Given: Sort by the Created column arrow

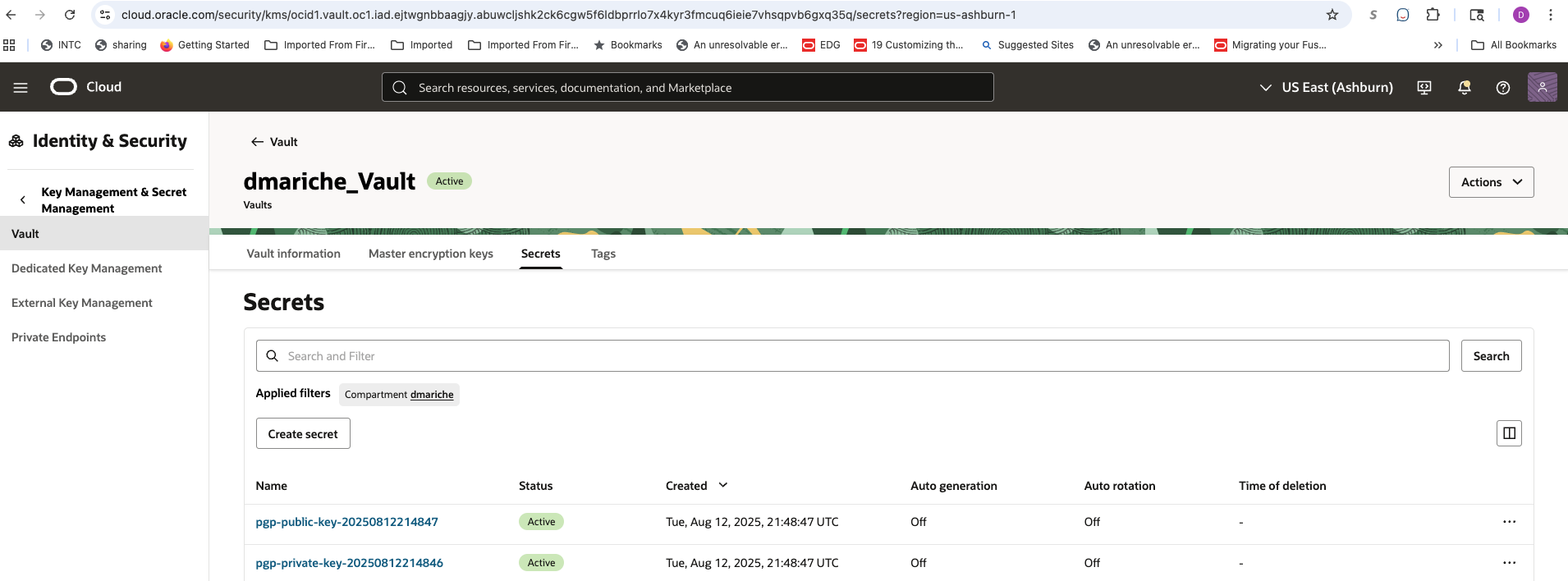Looking at the screenshot, I should (x=723, y=485).
